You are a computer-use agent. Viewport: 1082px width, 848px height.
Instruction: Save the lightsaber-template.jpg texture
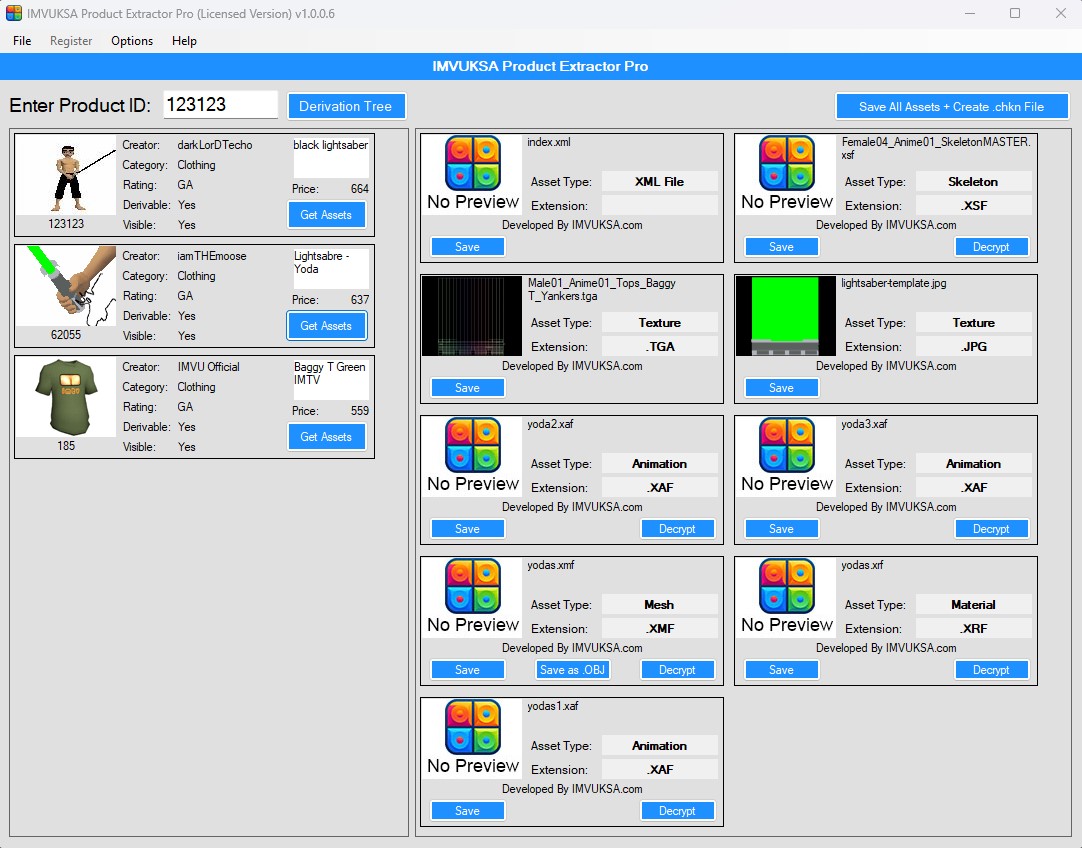click(x=781, y=388)
